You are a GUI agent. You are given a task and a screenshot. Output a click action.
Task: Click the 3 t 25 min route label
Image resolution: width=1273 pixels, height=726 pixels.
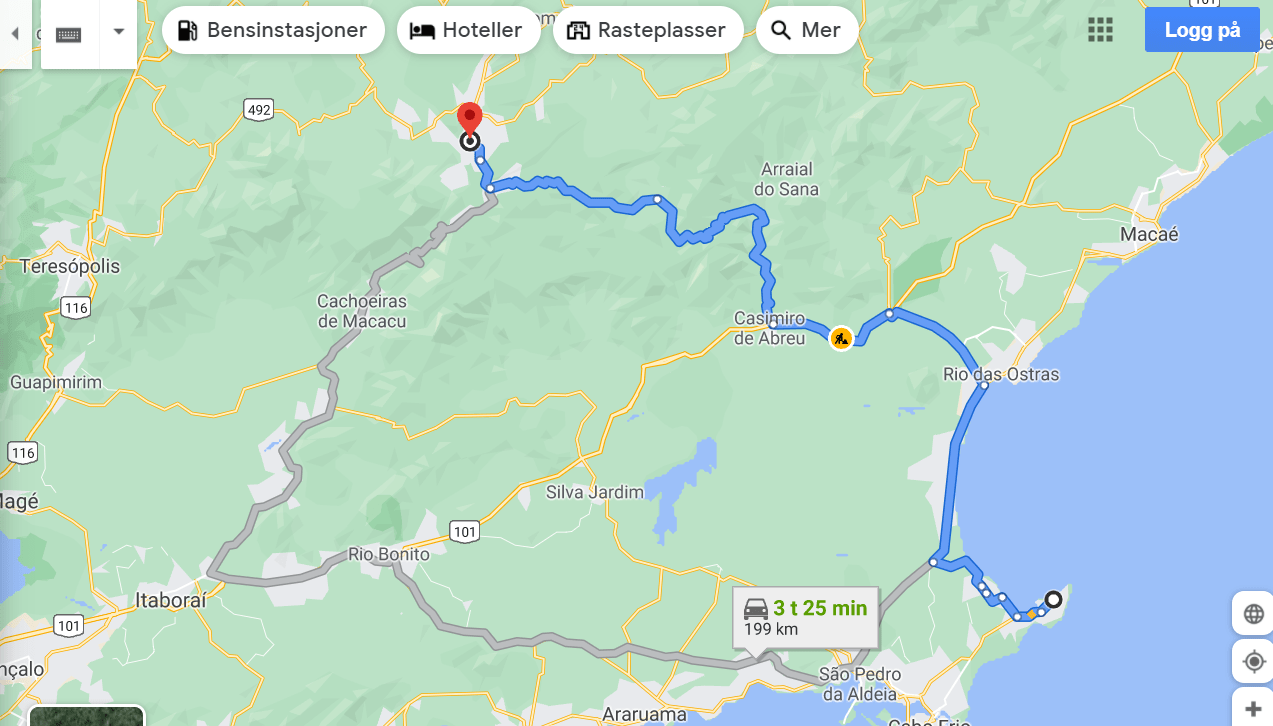click(x=820, y=608)
